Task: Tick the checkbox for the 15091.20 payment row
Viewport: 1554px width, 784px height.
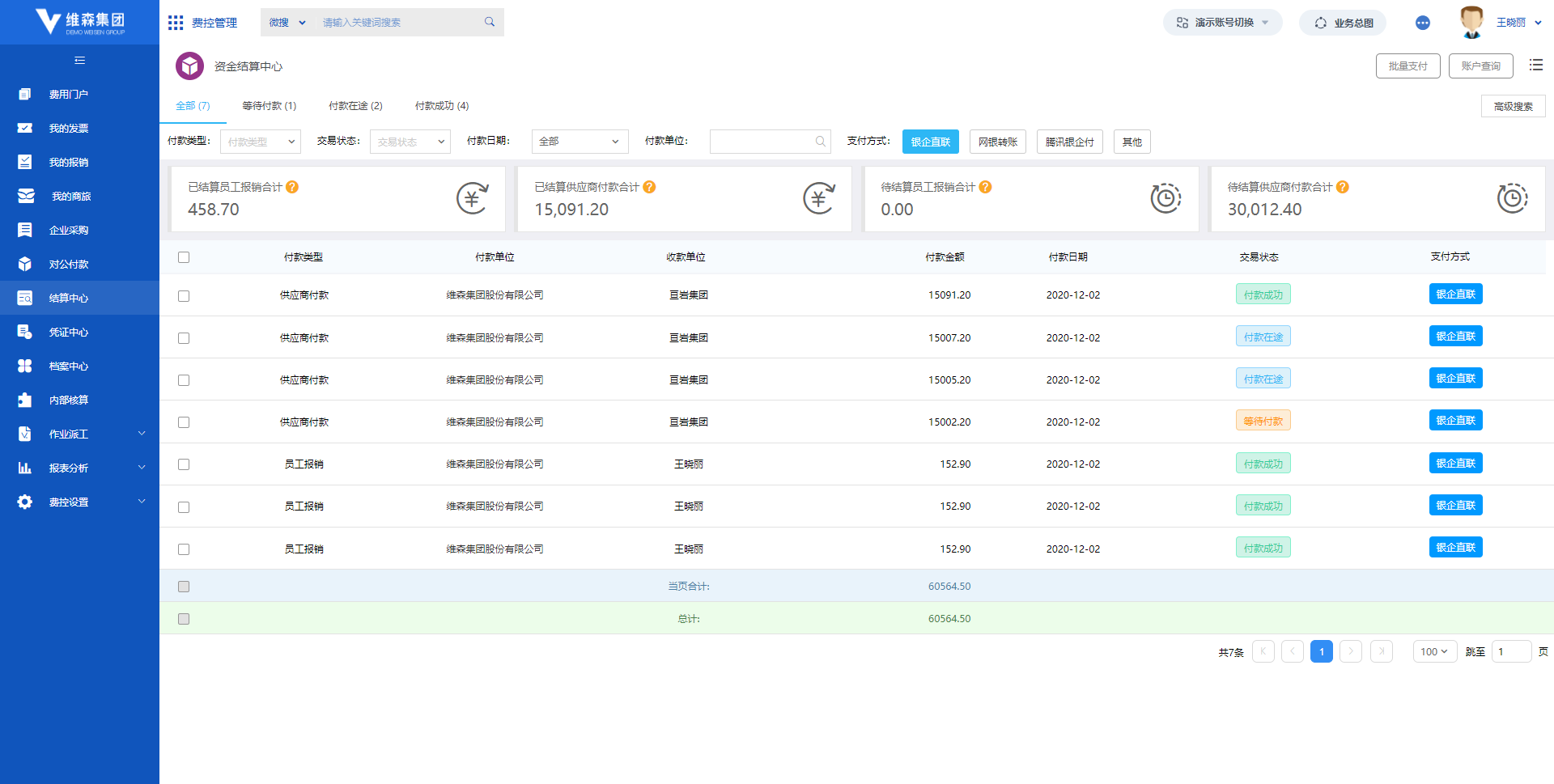Action: coord(184,296)
